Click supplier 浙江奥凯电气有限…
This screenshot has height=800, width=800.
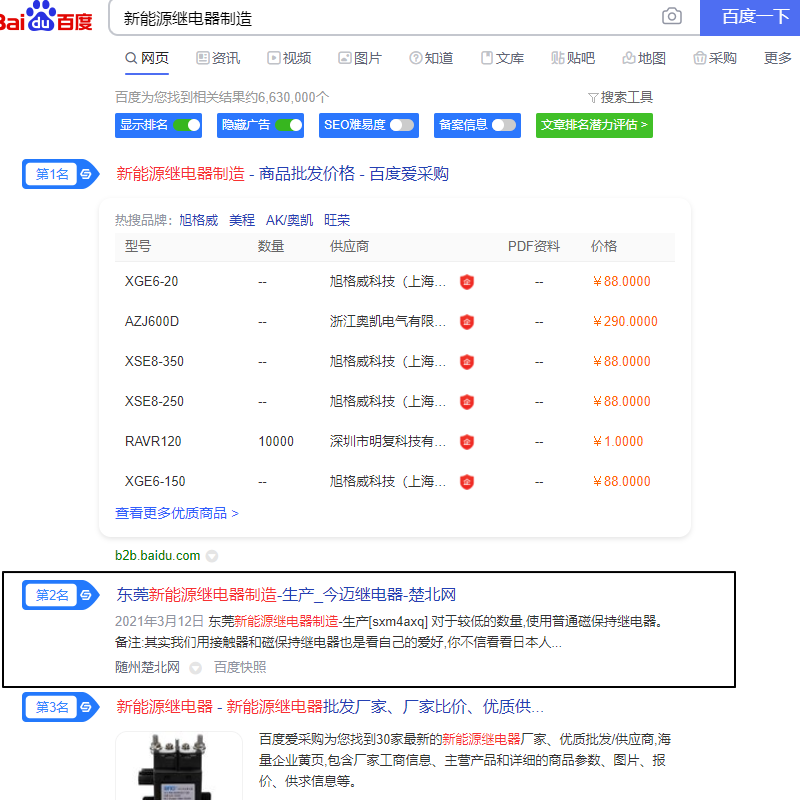(388, 321)
